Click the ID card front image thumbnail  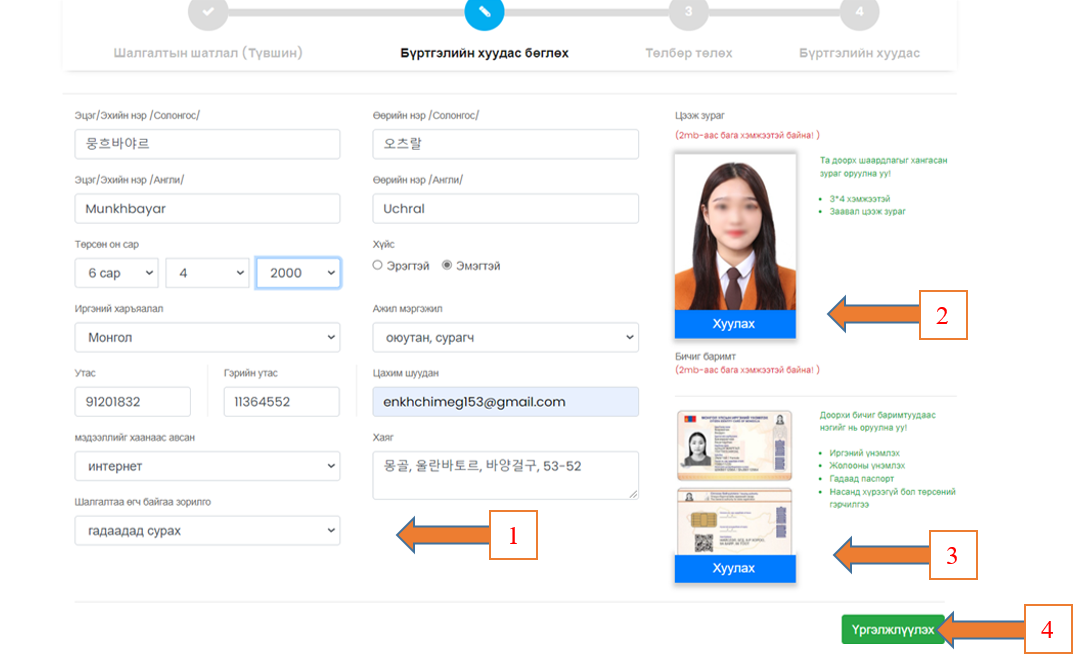[734, 446]
